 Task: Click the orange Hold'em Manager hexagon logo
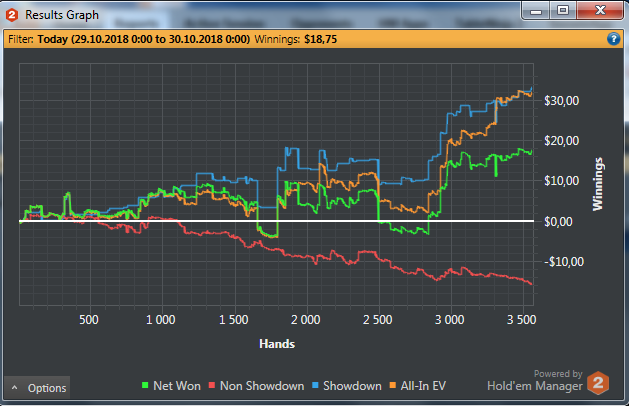(x=598, y=383)
